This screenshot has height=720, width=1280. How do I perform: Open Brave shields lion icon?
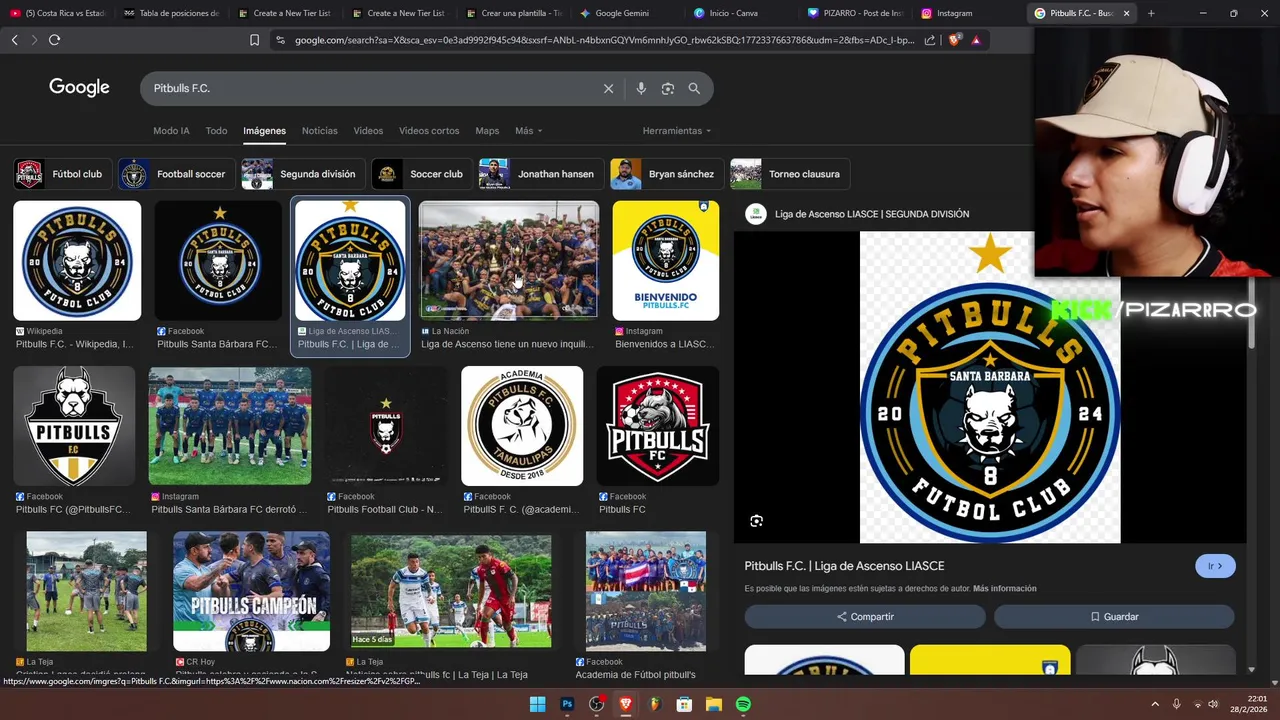pos(955,40)
